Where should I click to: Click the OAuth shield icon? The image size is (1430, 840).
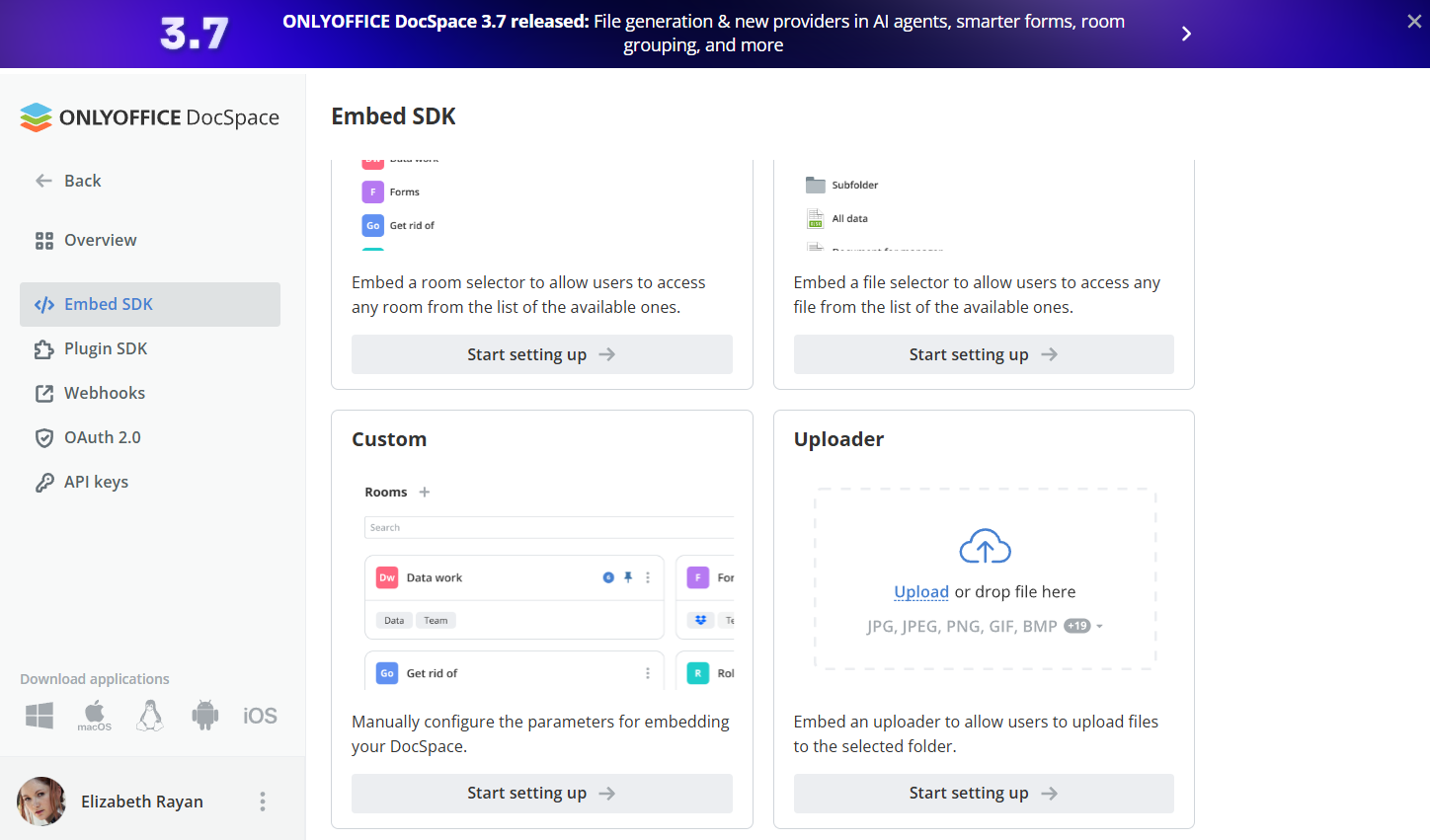(x=44, y=438)
